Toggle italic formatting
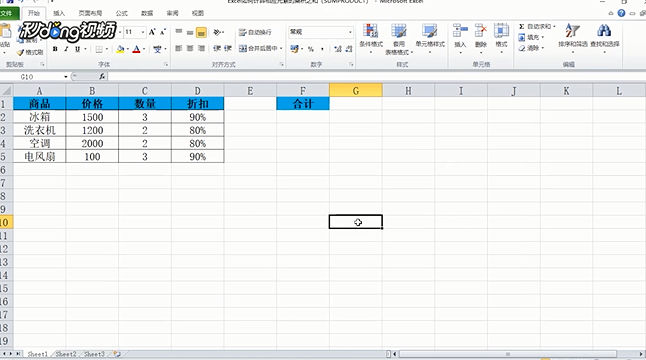This screenshot has height=360, width=646. tap(66, 49)
